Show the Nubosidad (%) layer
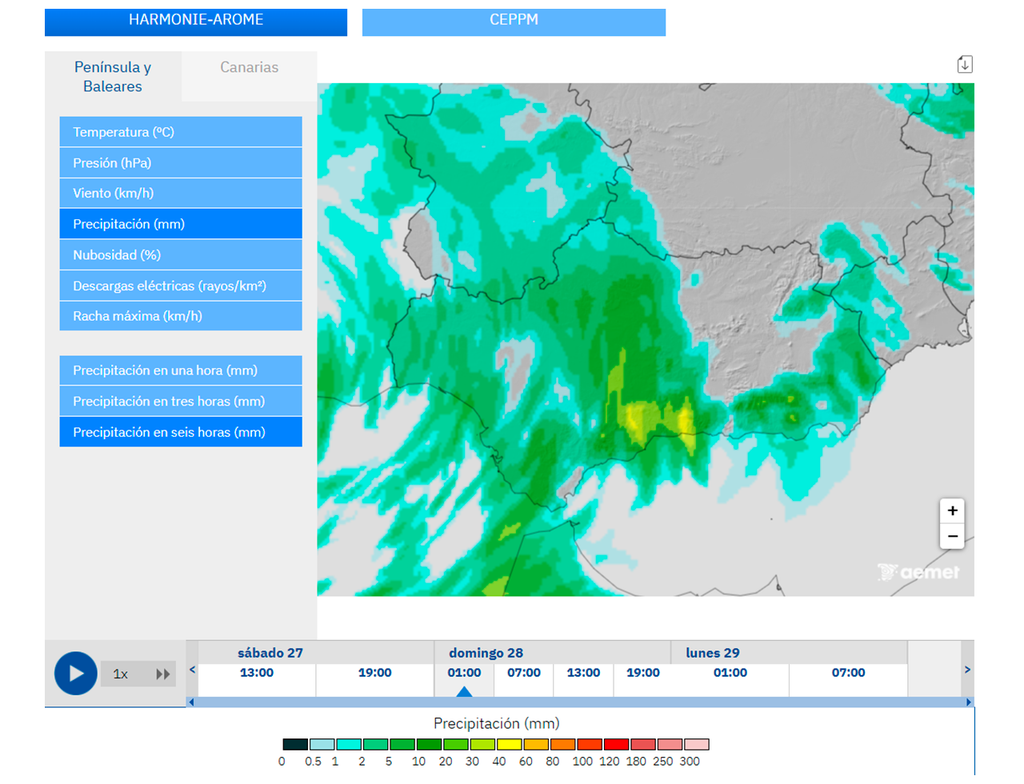This screenshot has height=784, width=1024. coord(180,255)
